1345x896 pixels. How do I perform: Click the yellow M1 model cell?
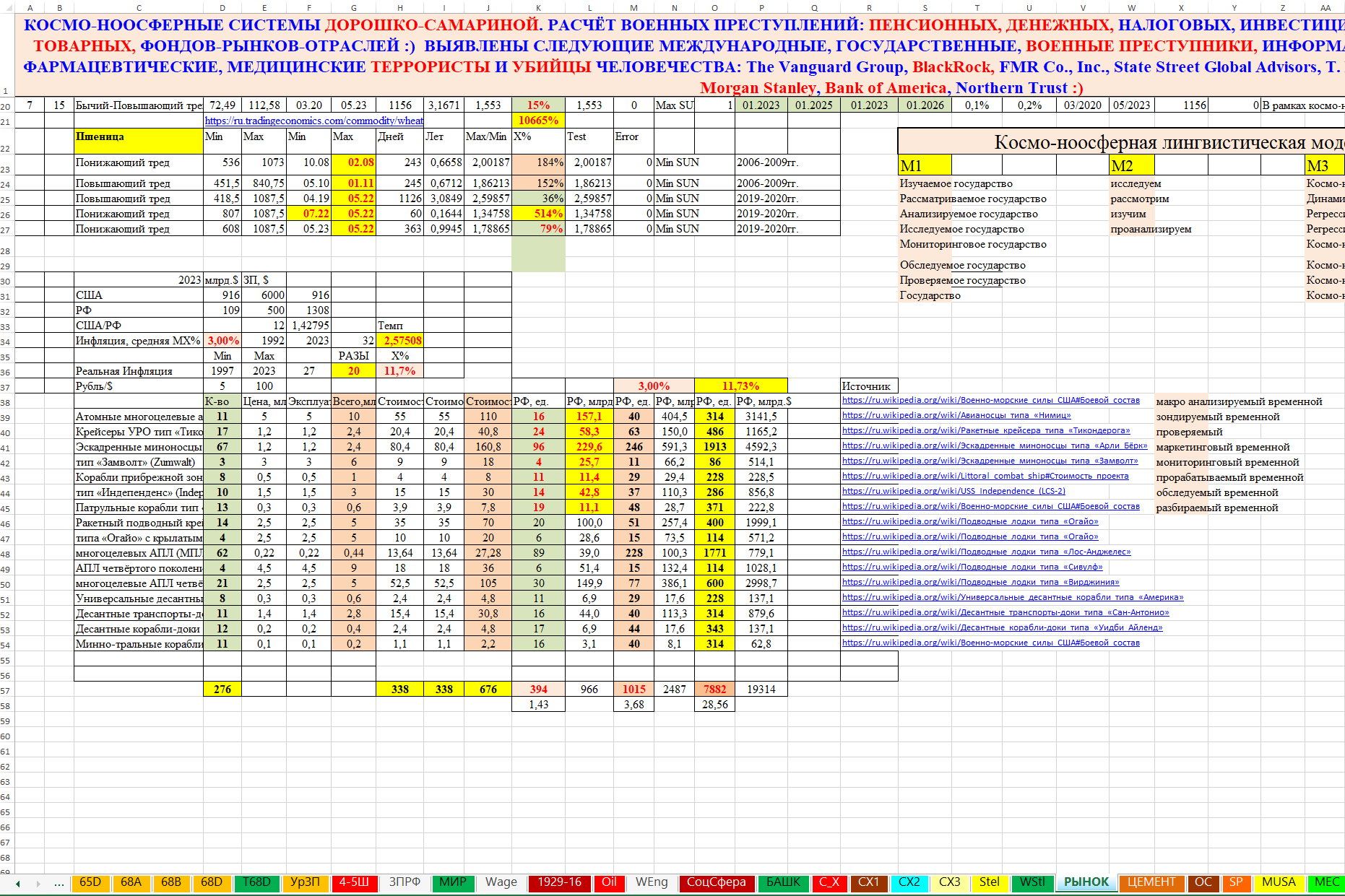pyautogui.click(x=924, y=166)
